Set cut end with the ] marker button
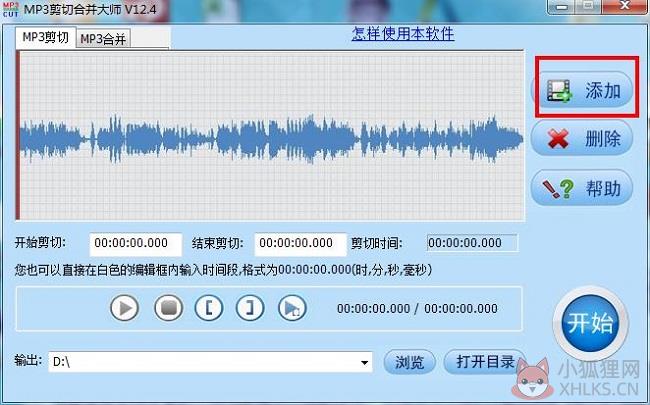 tap(250, 308)
